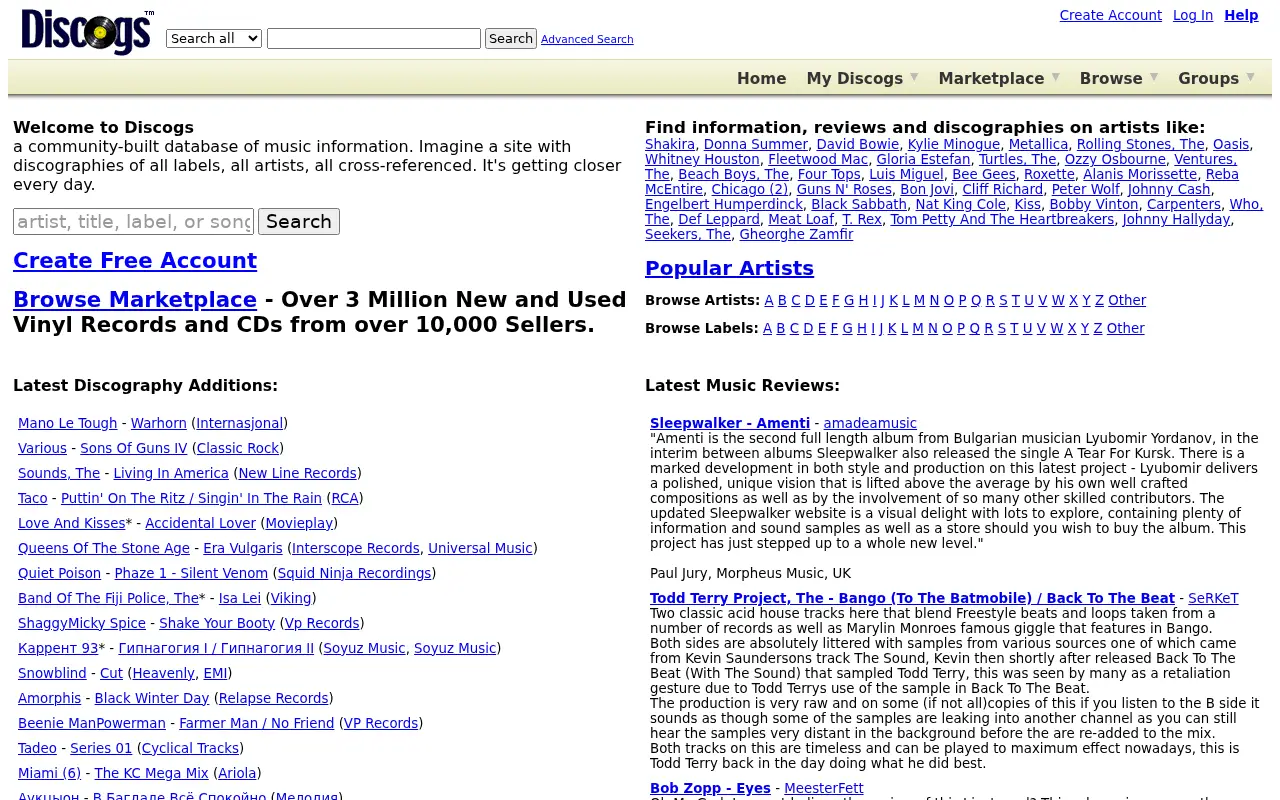Click Create Account at top right
Screen dimensions: 1280x800
pos(1110,15)
